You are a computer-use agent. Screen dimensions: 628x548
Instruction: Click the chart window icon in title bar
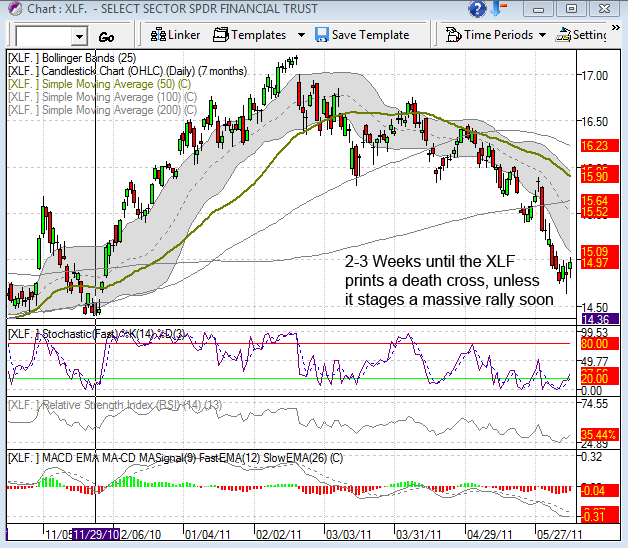(x=15, y=8)
